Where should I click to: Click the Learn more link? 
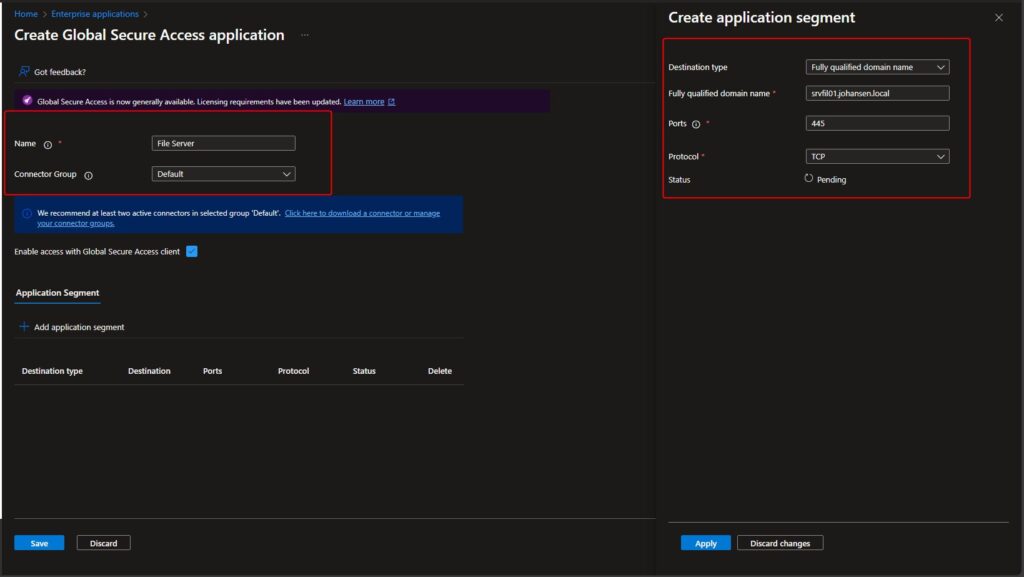[364, 102]
